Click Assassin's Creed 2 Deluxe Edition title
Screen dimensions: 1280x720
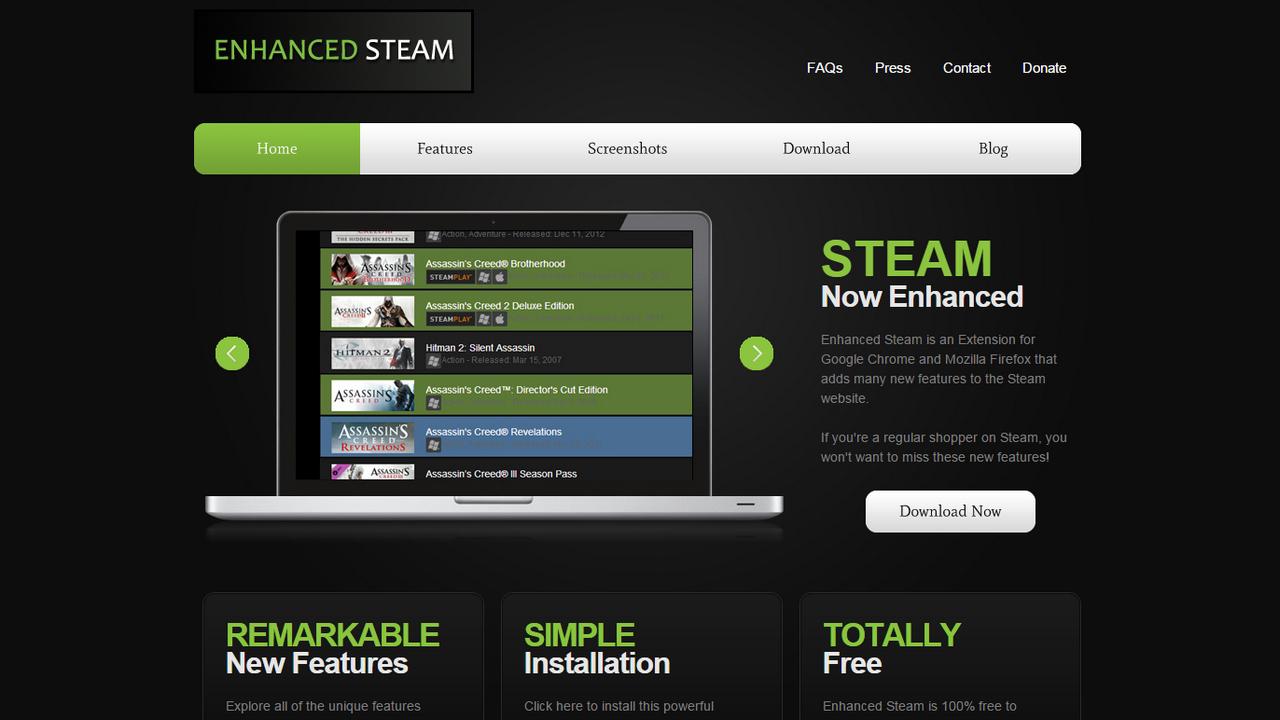pyautogui.click(x=500, y=306)
